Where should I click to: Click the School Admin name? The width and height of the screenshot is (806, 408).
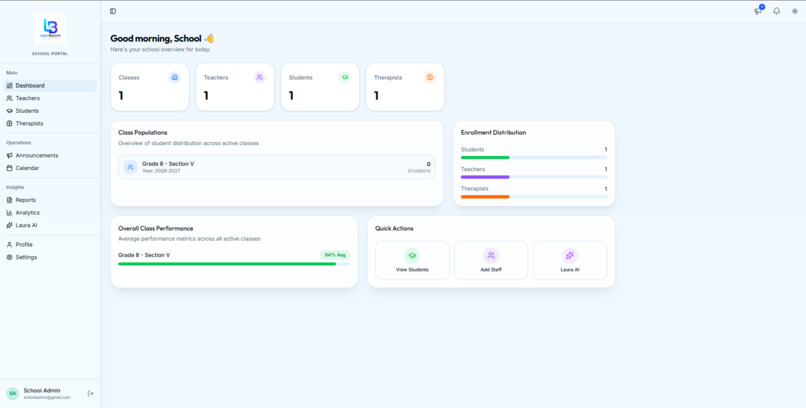(x=42, y=391)
